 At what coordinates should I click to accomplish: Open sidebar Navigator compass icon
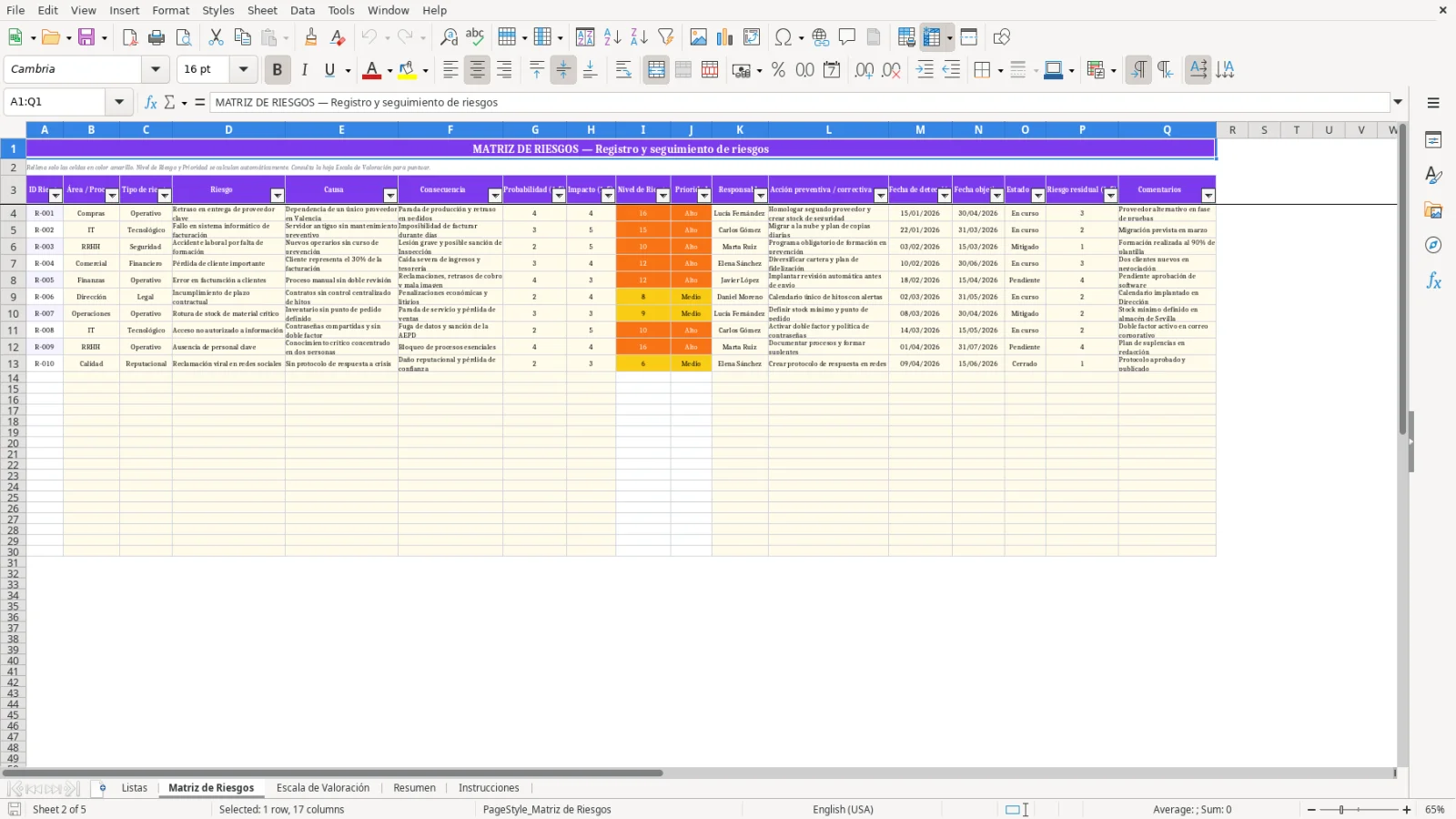[x=1433, y=246]
